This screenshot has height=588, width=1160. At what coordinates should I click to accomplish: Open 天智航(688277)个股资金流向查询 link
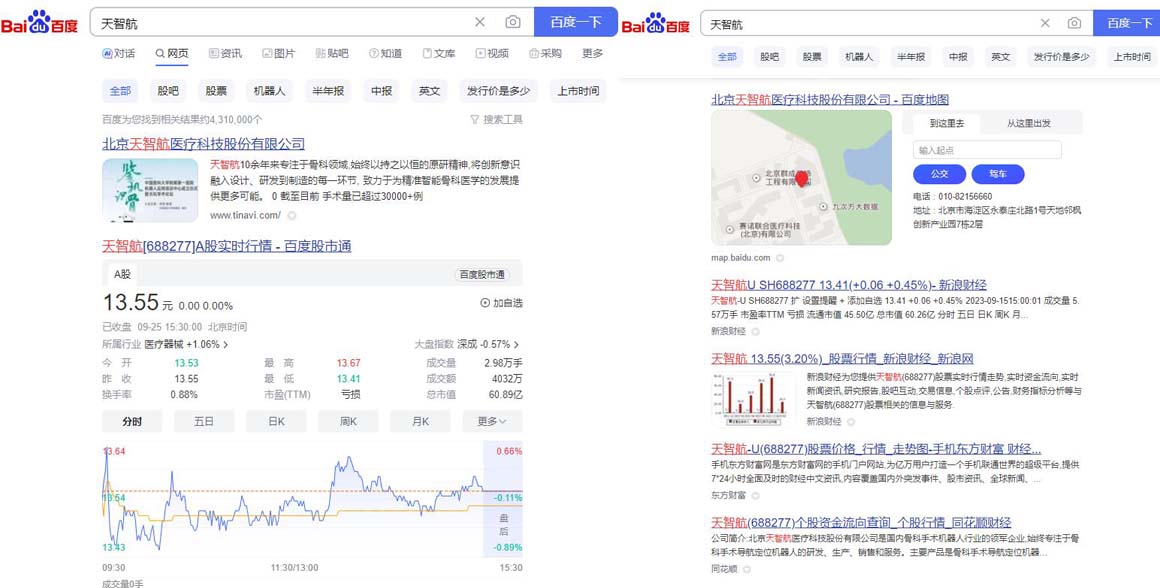(861, 523)
